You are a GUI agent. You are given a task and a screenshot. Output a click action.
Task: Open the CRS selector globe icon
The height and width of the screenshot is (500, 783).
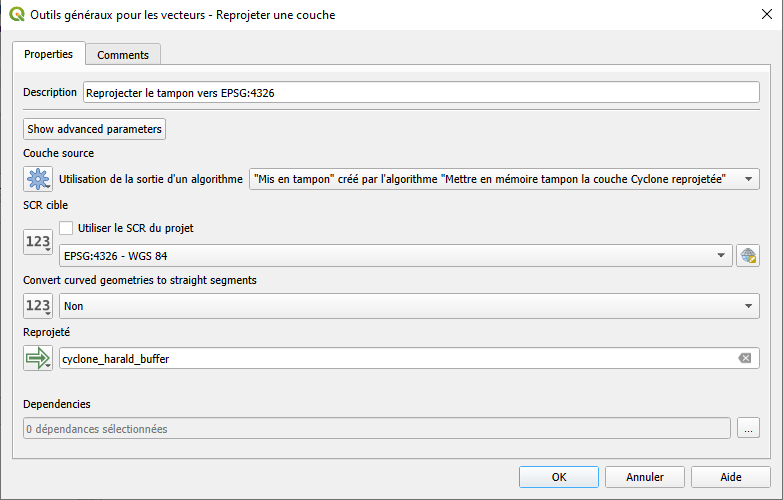pos(747,256)
